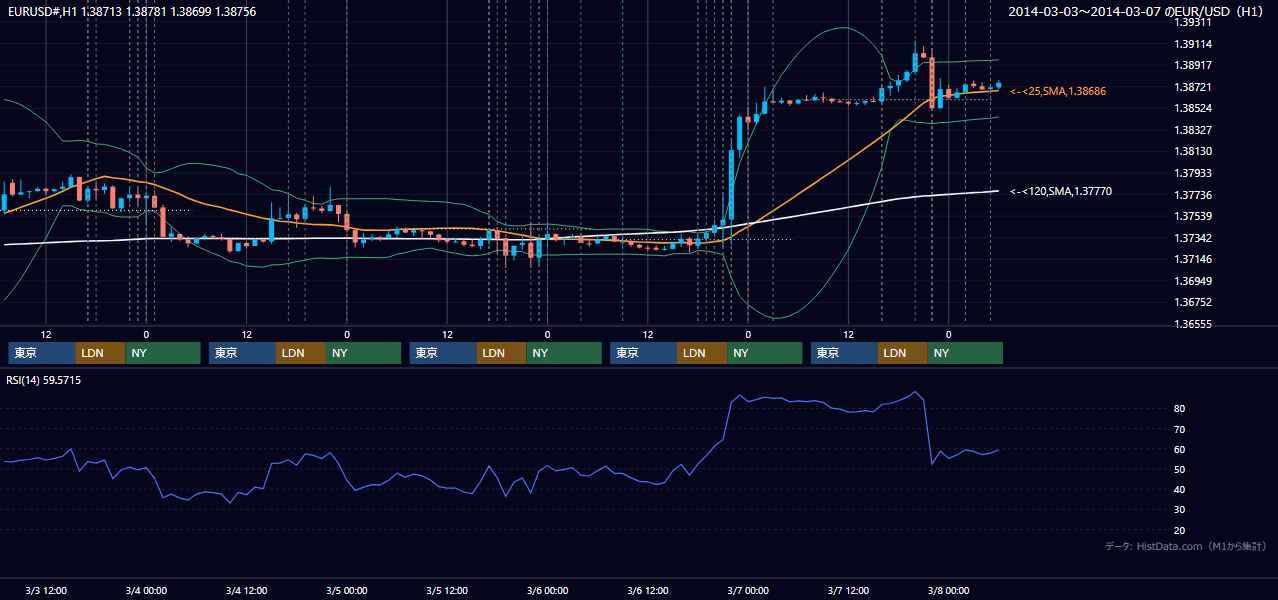
Task: Click the 3/8 00:00 time axis label
Action: [949, 591]
